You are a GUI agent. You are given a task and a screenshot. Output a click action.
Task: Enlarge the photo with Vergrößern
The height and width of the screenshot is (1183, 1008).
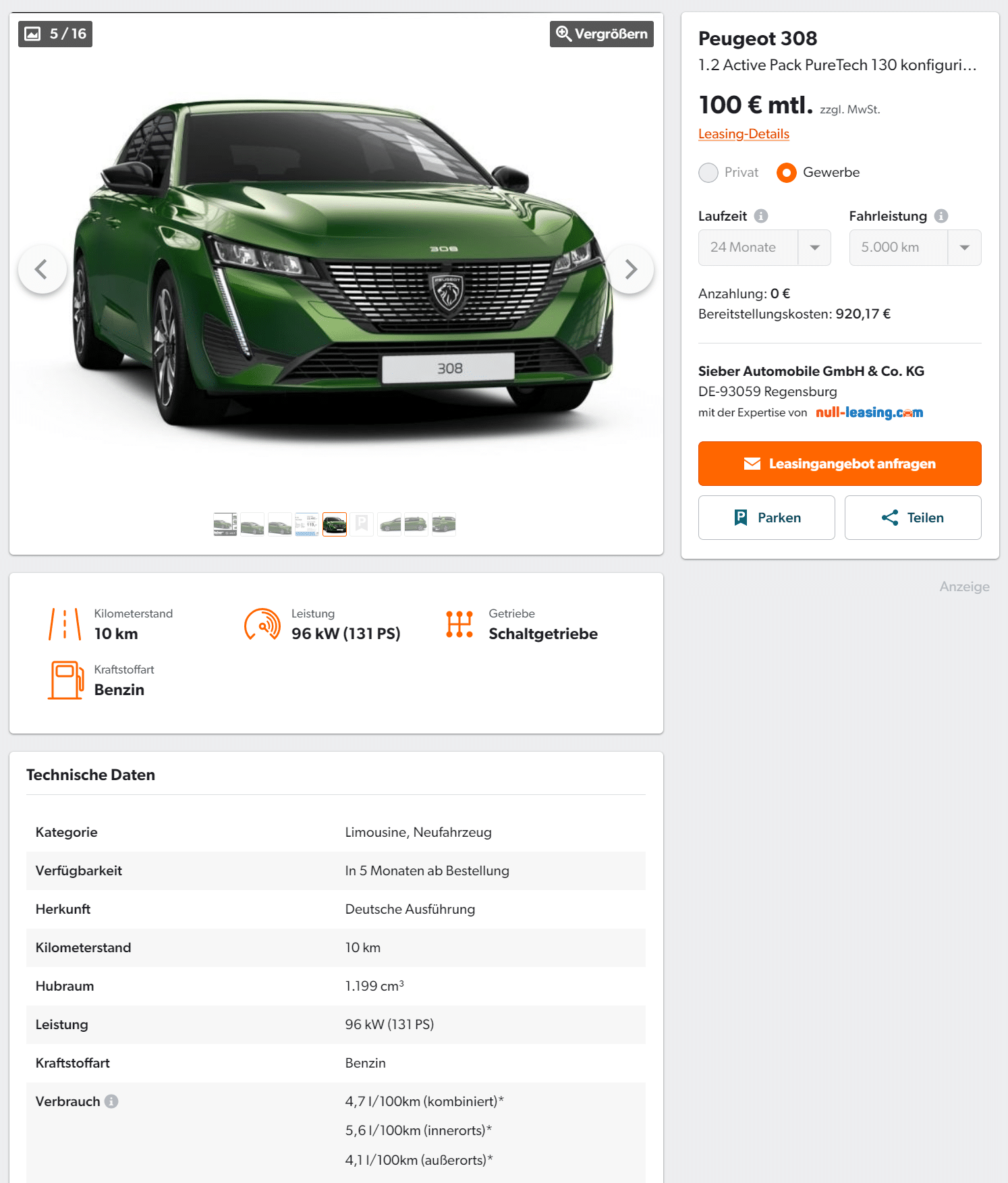click(x=602, y=34)
